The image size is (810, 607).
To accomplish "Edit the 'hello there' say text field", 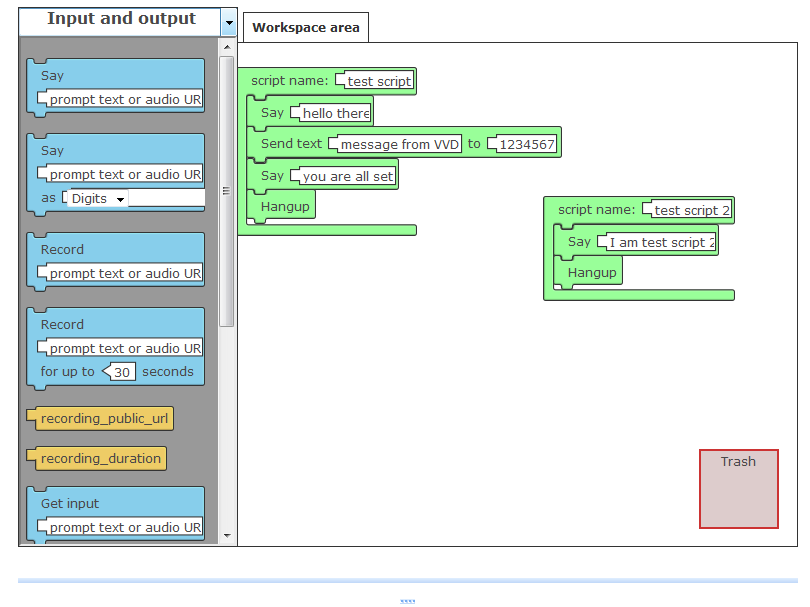I will click(x=335, y=114).
